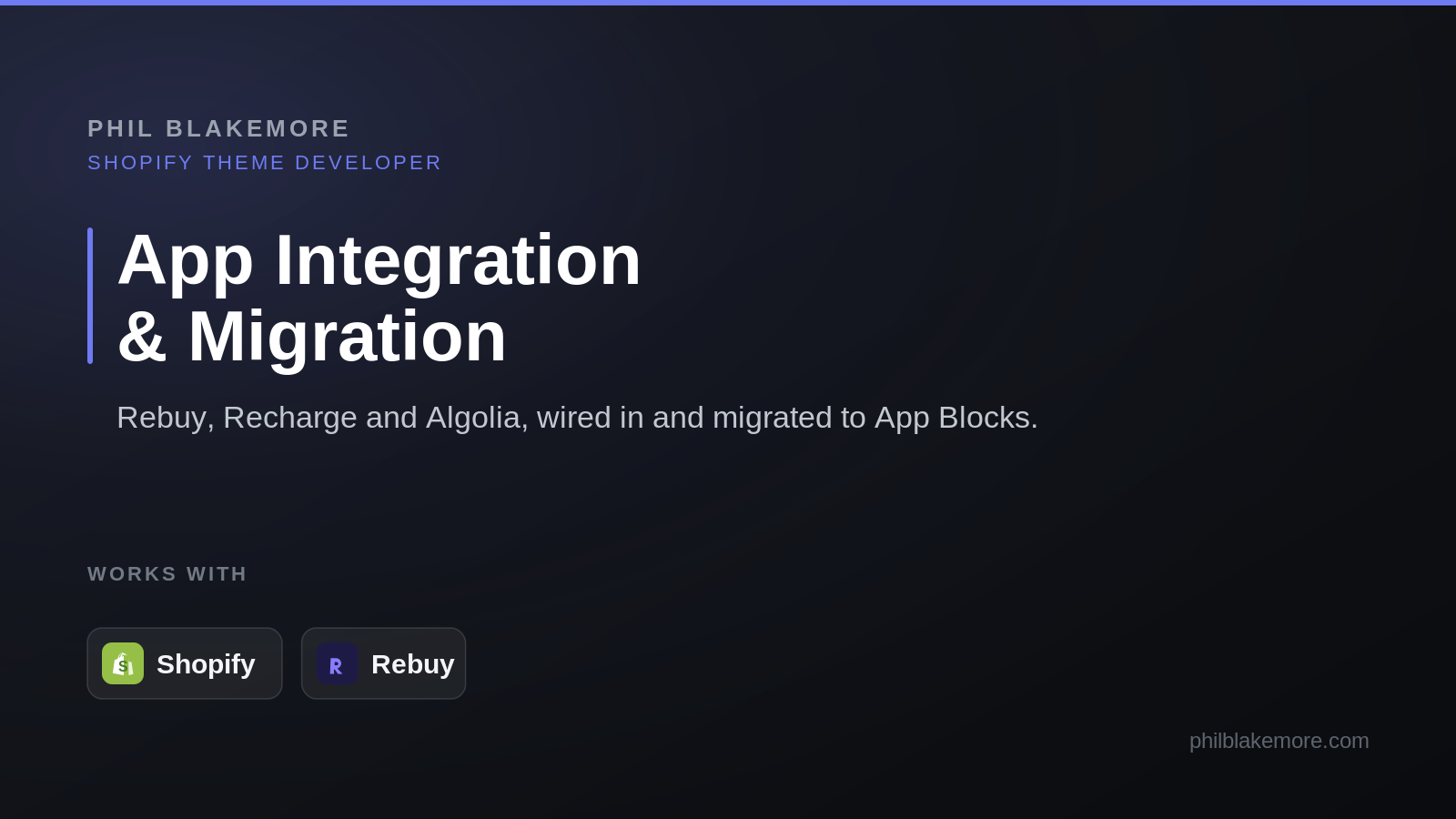This screenshot has width=1456, height=819.
Task: Select the Rebuy badge label
Action: [x=413, y=664]
